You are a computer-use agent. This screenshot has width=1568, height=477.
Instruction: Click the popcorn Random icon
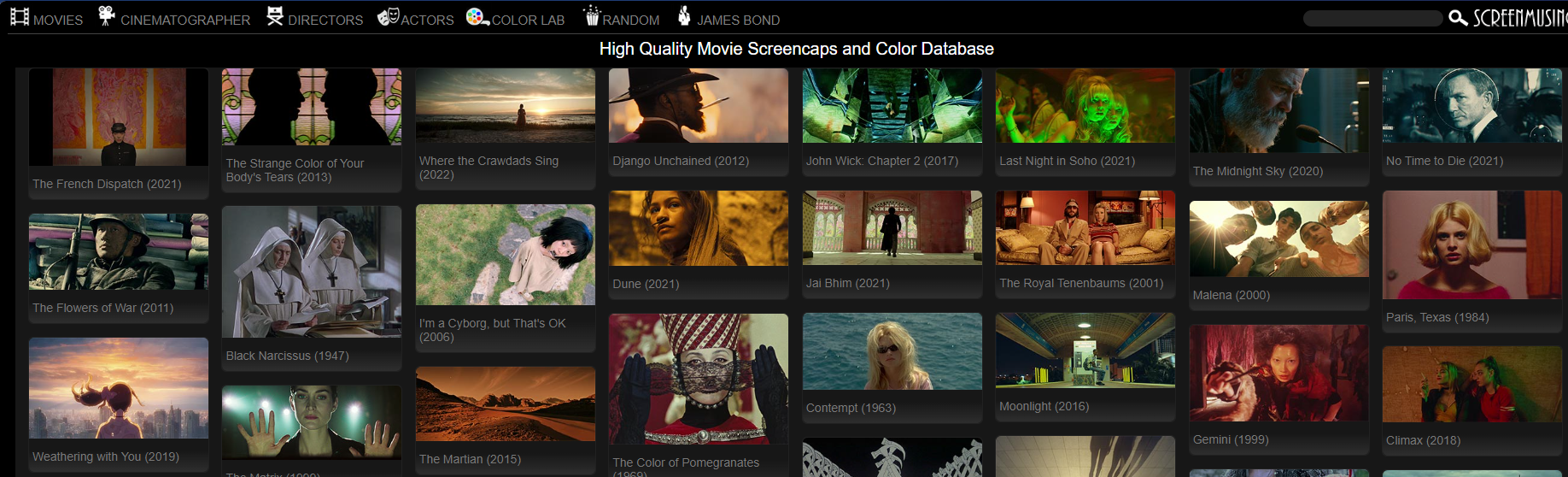pos(592,16)
